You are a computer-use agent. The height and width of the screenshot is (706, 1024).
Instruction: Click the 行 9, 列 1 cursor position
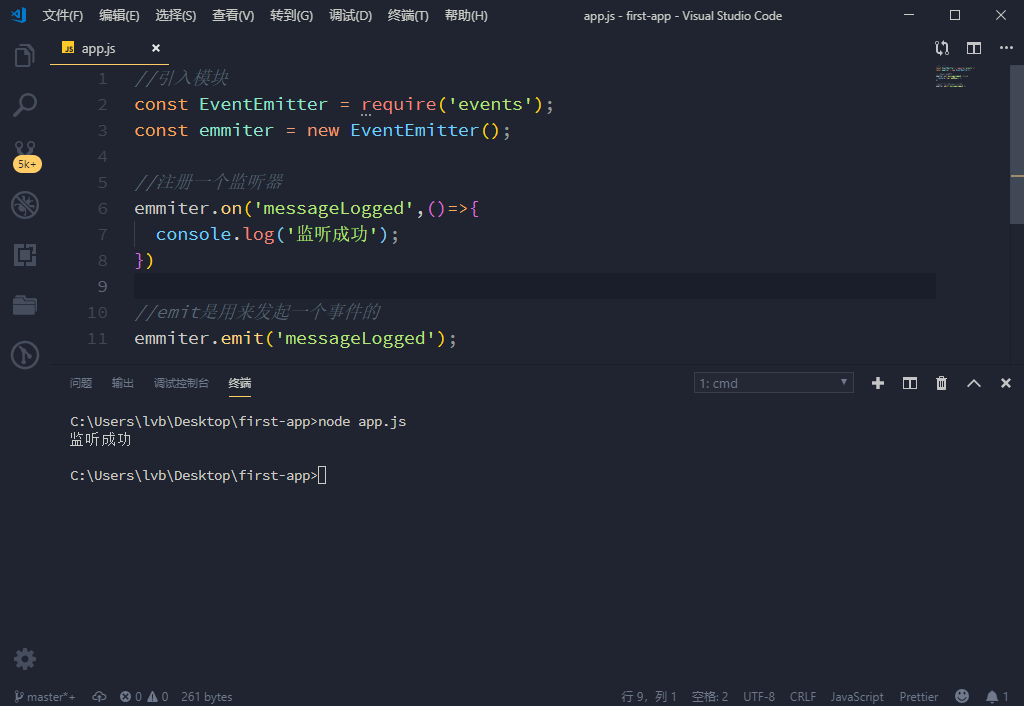coord(649,697)
